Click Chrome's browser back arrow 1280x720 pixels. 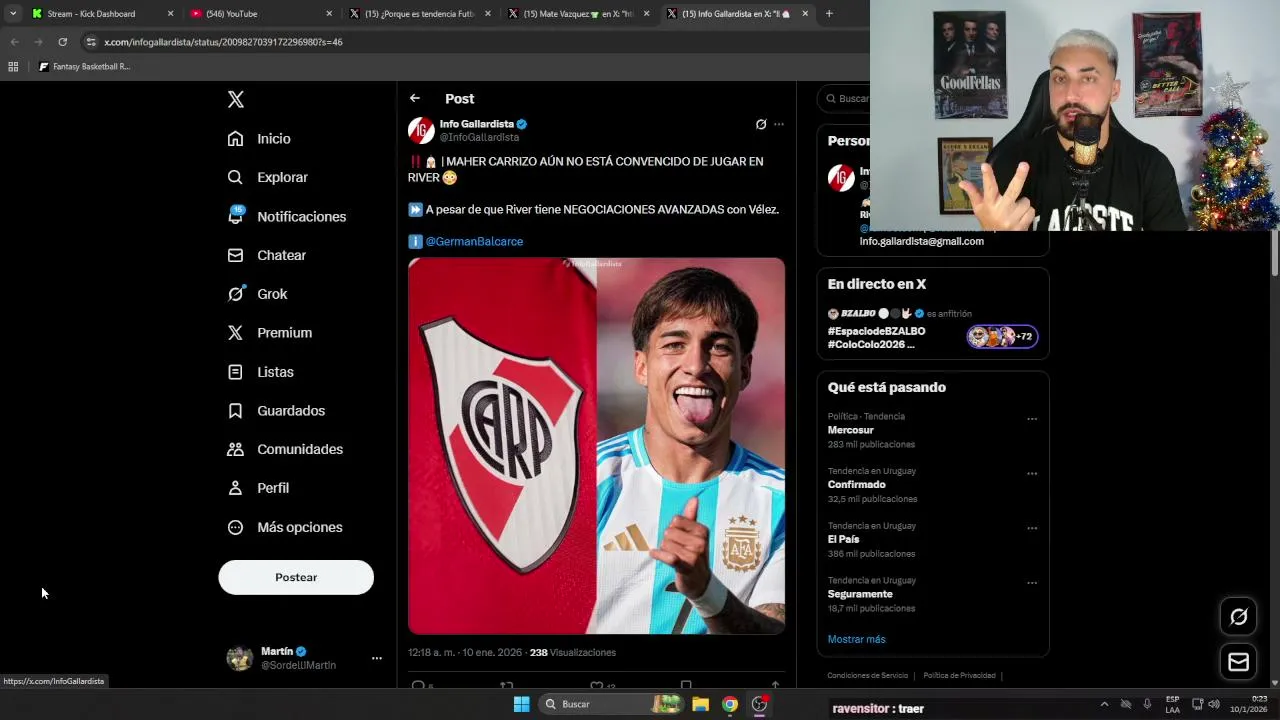(x=14, y=42)
